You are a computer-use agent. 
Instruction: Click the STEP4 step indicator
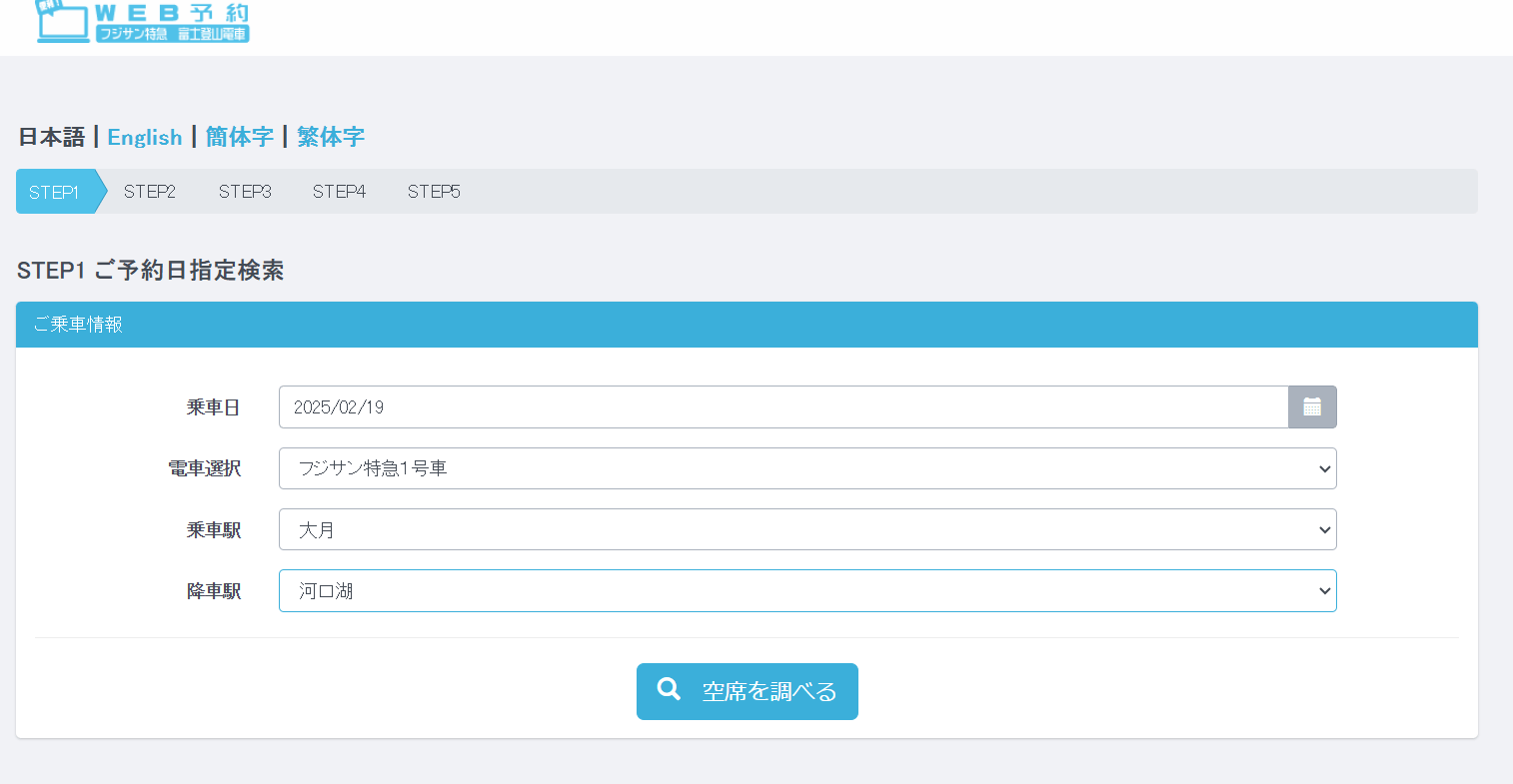click(x=339, y=192)
